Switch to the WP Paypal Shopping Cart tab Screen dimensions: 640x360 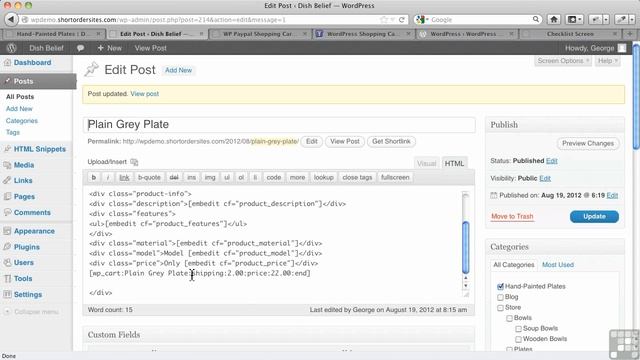click(x=260, y=34)
